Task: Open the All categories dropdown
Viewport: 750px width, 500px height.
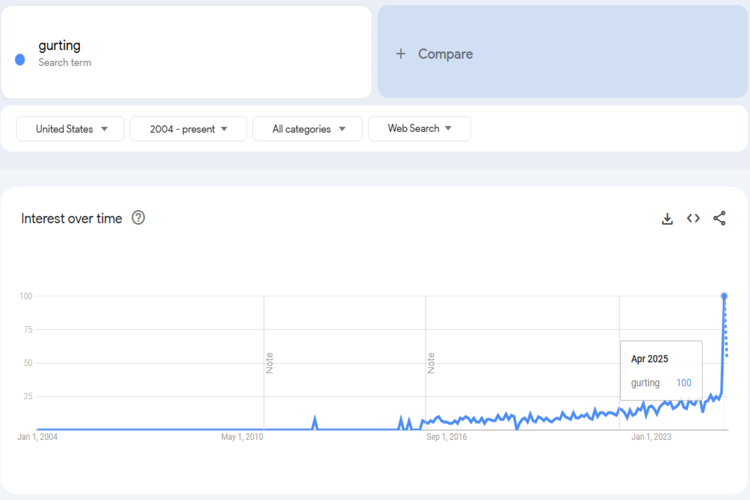Action: point(307,129)
